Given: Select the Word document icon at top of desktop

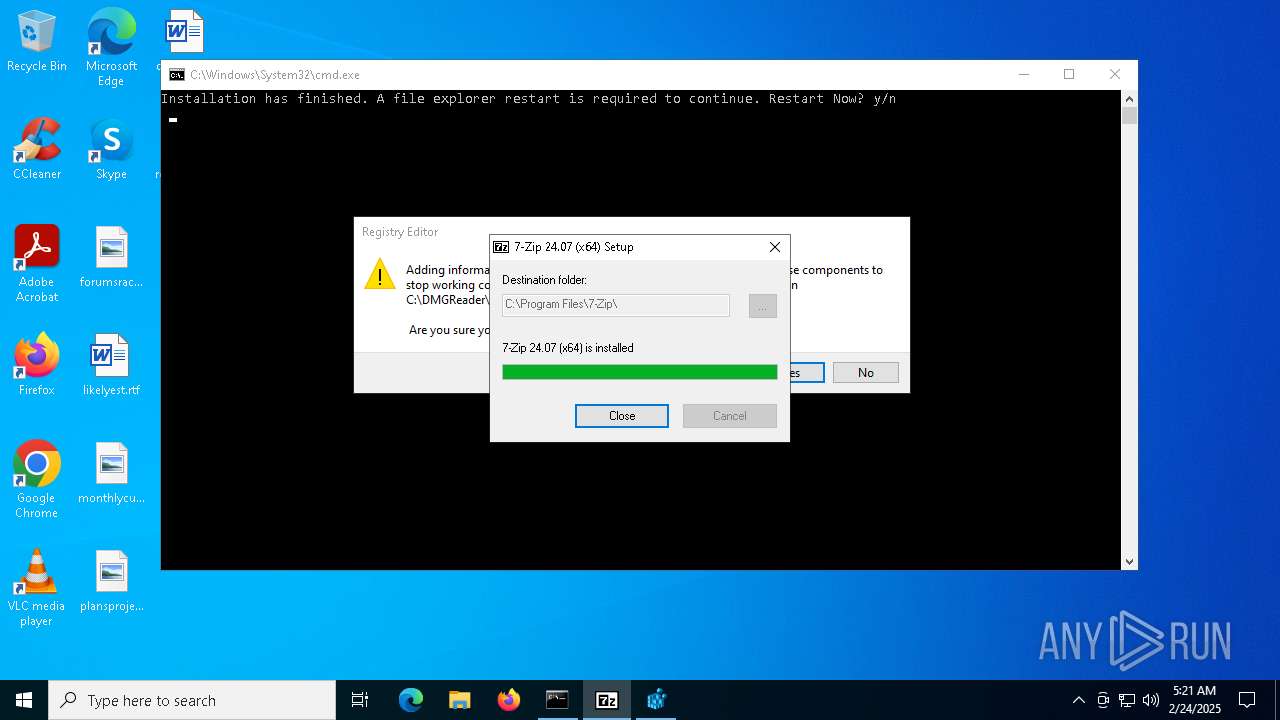Looking at the screenshot, I should (184, 31).
